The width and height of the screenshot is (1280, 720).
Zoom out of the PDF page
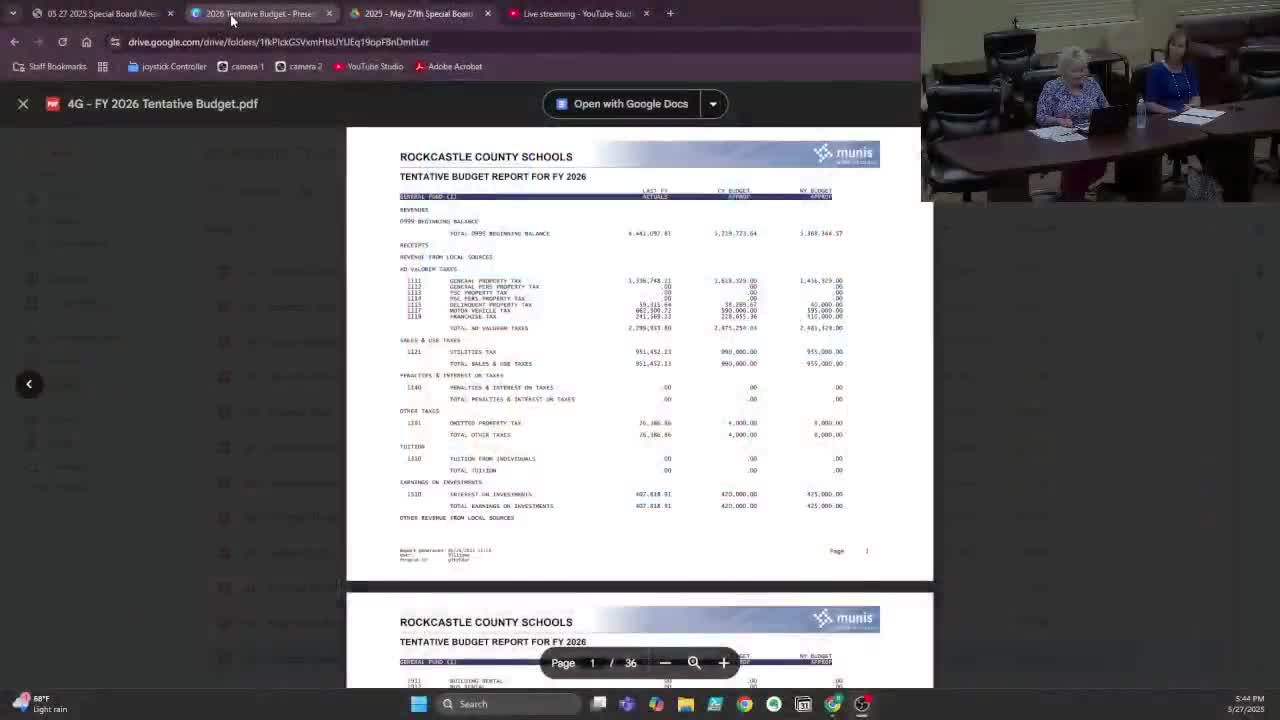(x=665, y=663)
